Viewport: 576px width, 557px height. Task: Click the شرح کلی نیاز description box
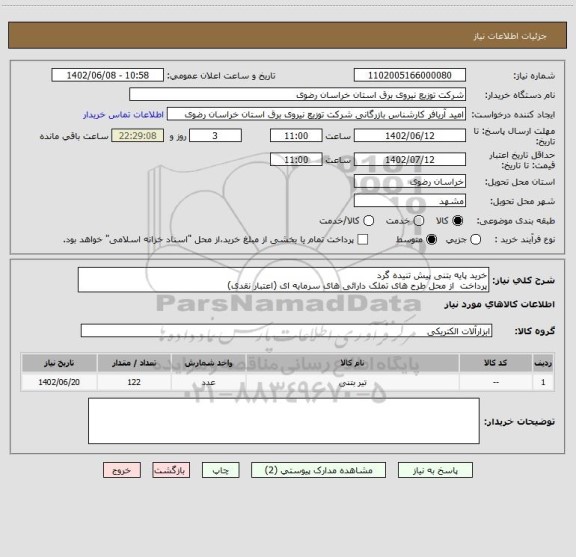click(284, 280)
